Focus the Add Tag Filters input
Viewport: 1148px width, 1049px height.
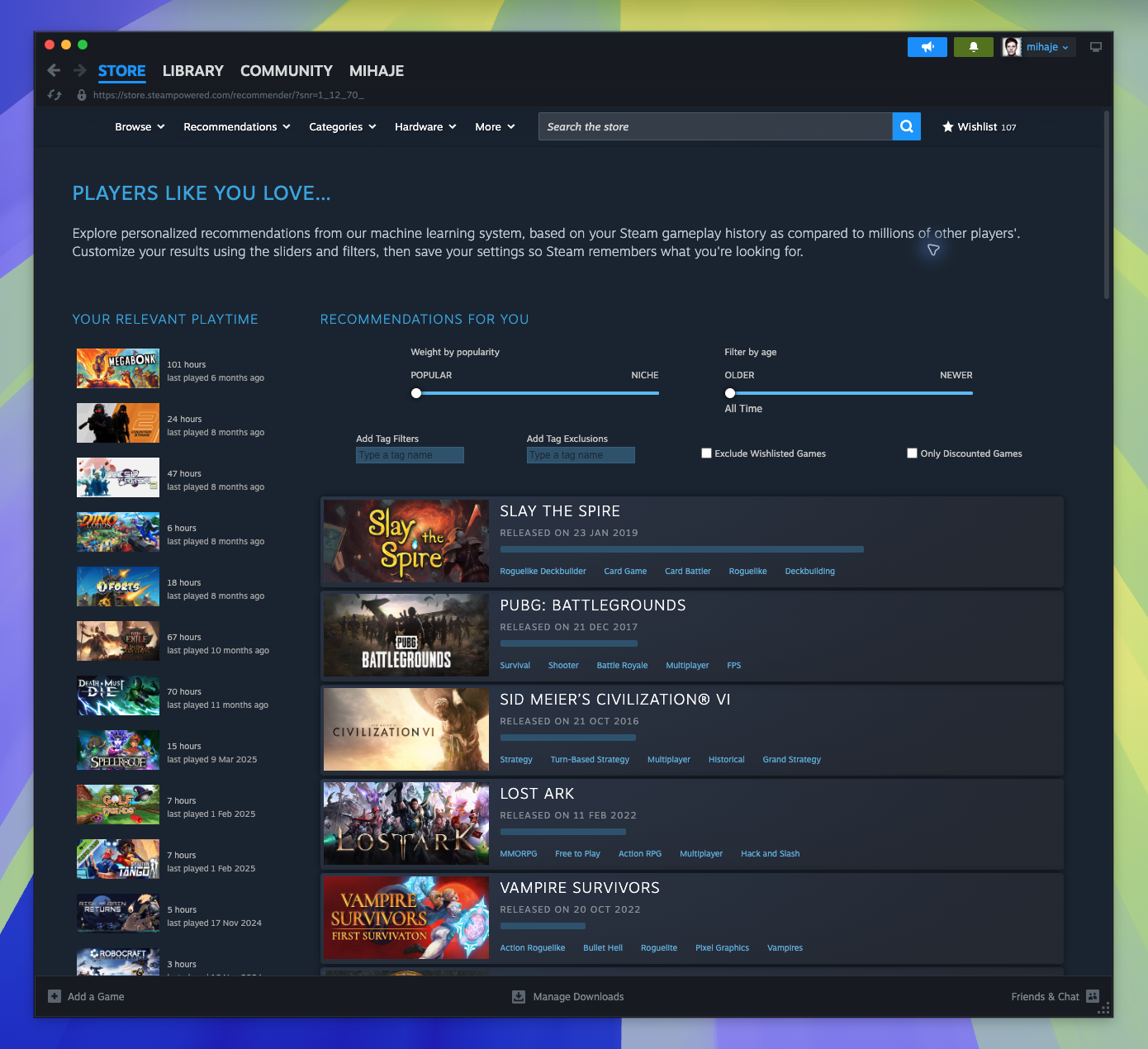click(x=410, y=455)
